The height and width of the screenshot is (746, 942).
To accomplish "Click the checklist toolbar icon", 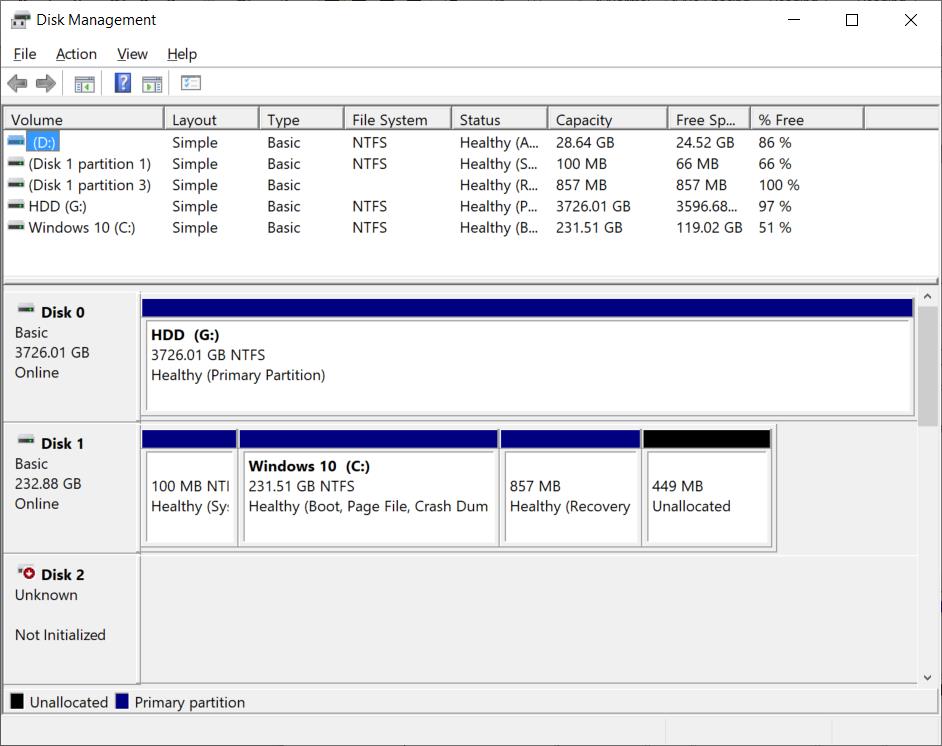I will 190,83.
